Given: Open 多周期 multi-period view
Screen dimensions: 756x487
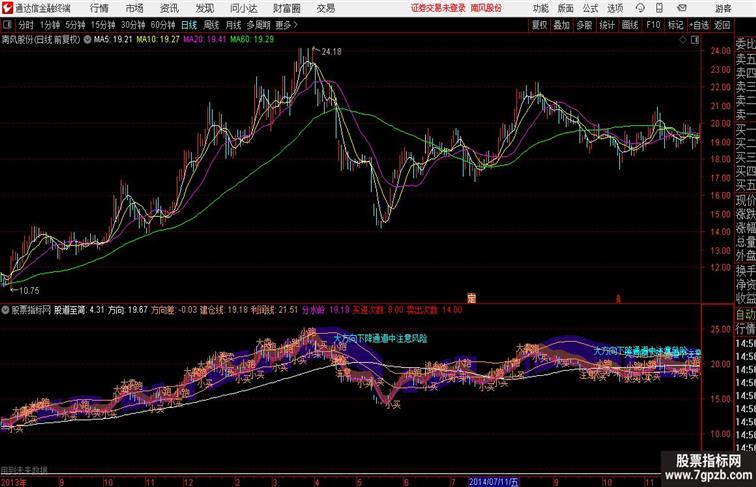Looking at the screenshot, I should 258,25.
